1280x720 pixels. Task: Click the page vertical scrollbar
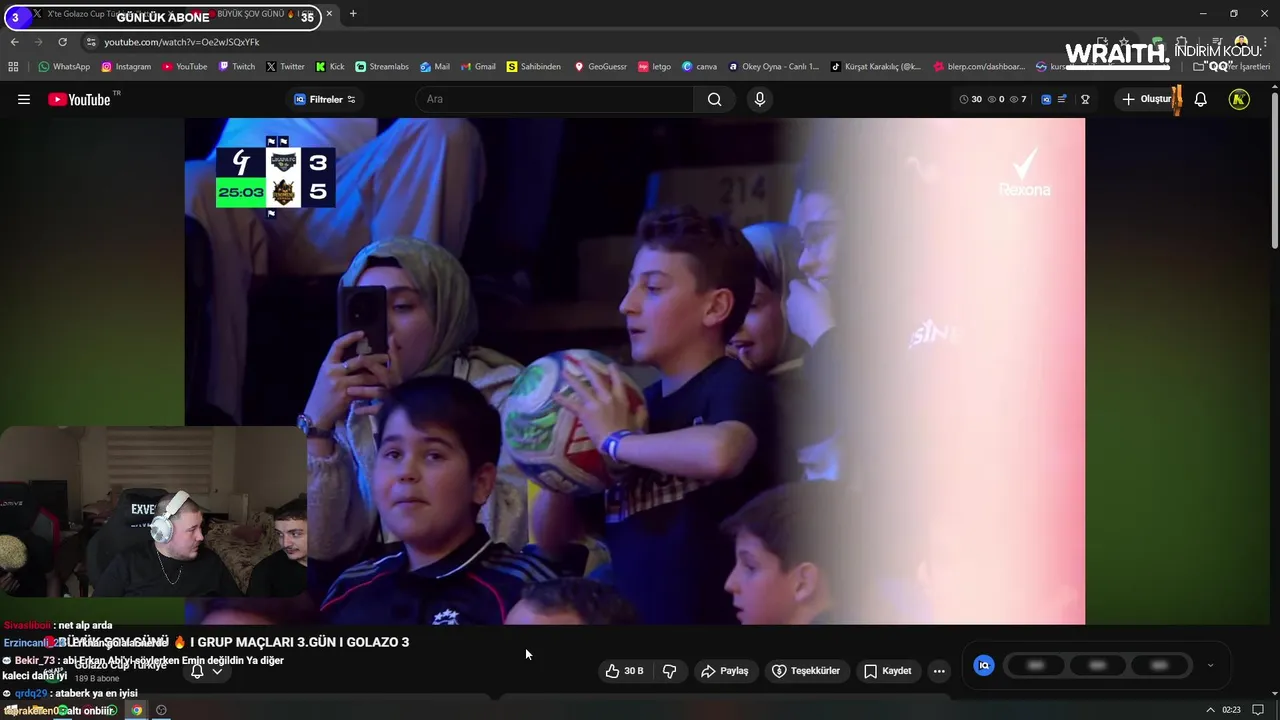click(1274, 170)
